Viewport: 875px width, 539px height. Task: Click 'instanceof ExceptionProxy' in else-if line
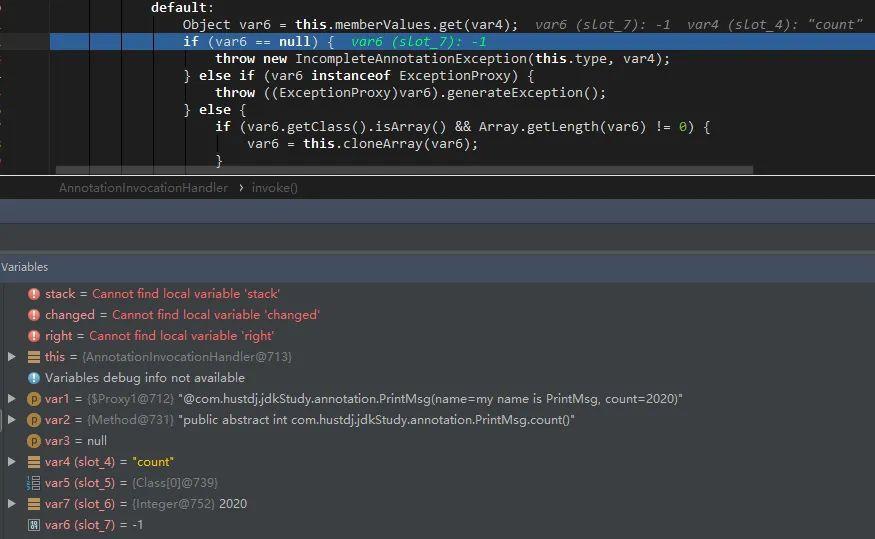pyautogui.click(x=411, y=76)
